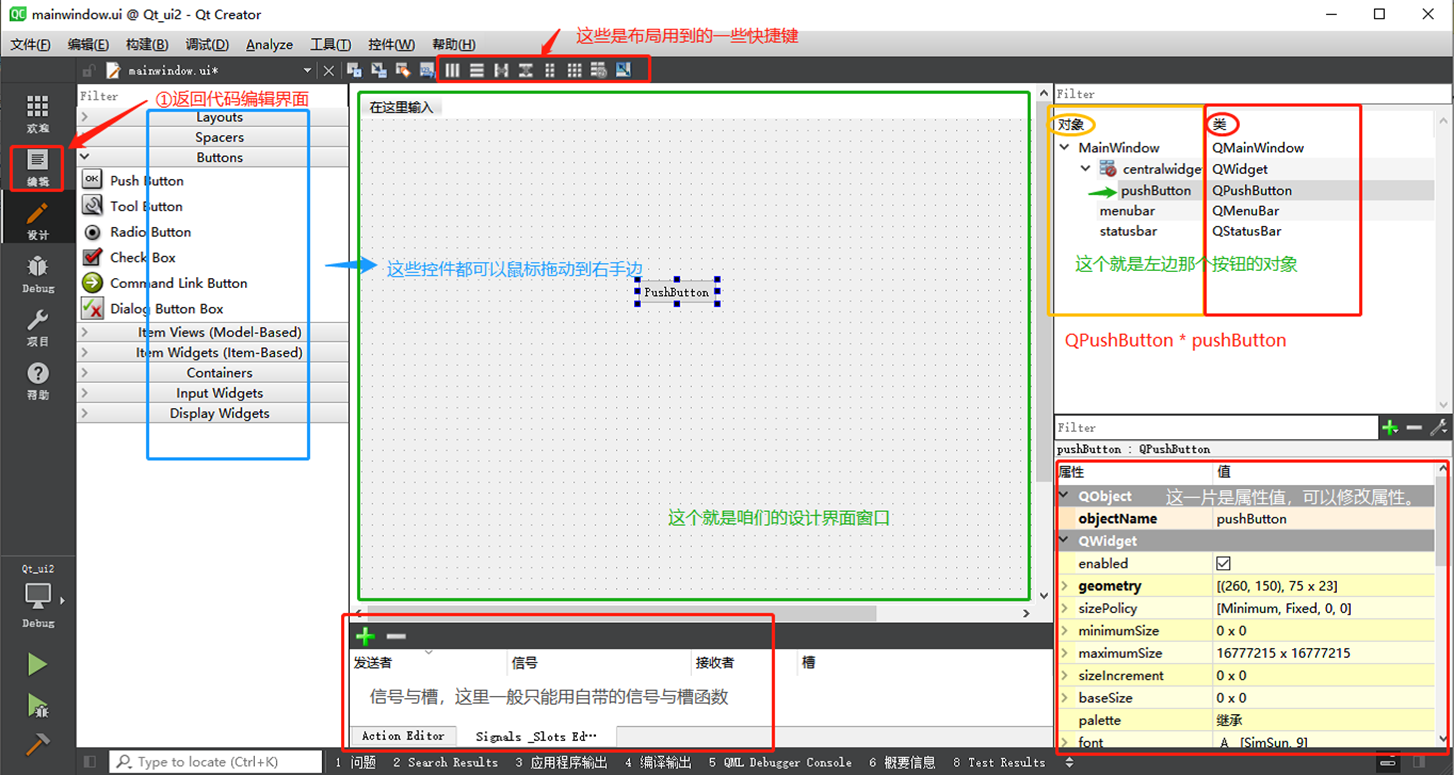1454x775 pixels.
Task: Break layout using the toolbar icon
Action: (598, 70)
